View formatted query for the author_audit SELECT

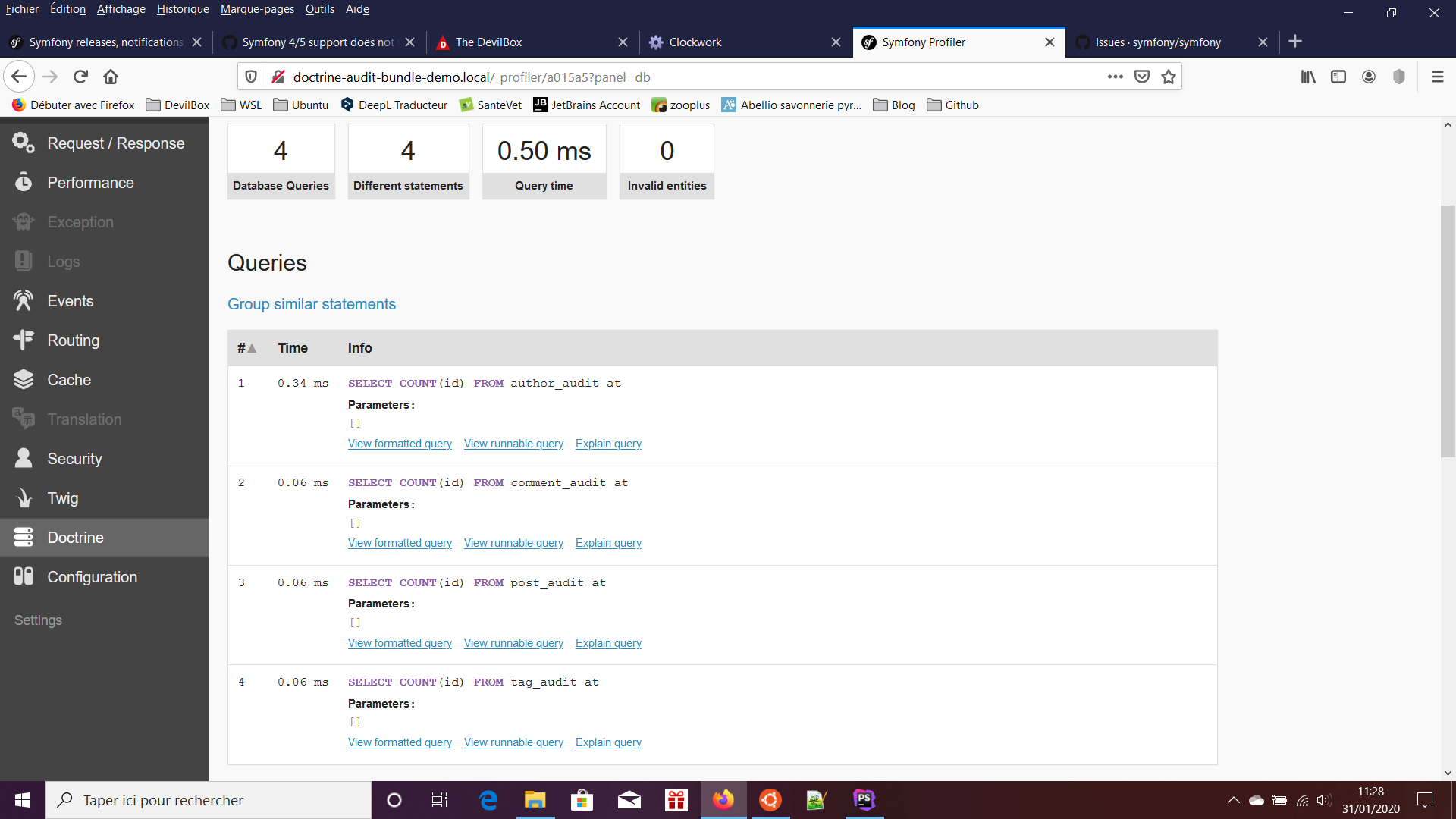point(400,443)
